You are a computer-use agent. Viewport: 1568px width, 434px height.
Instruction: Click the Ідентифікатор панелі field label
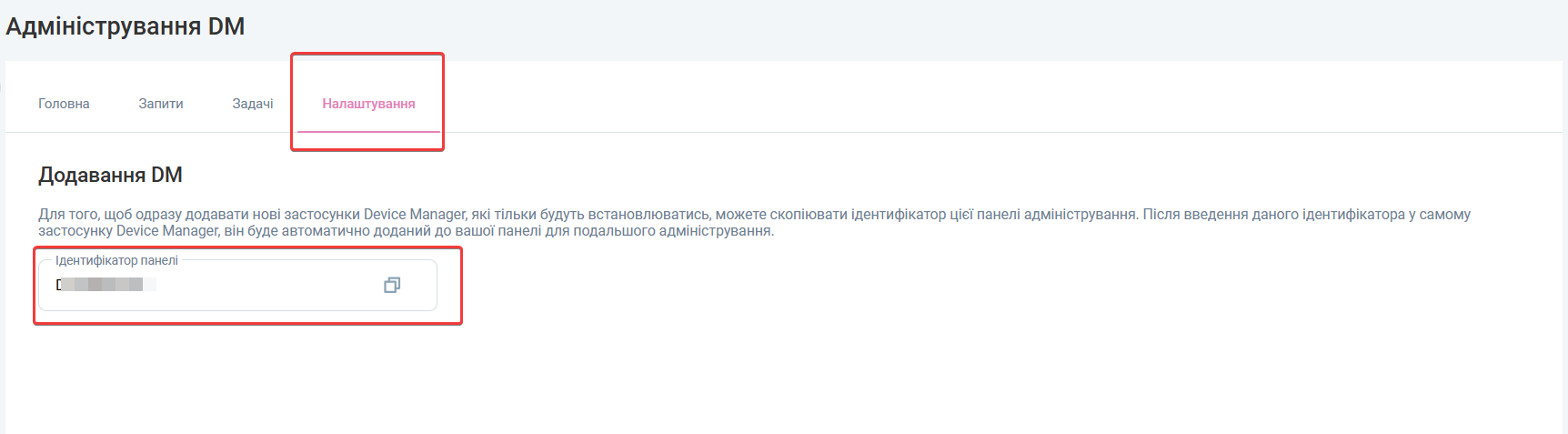click(116, 260)
